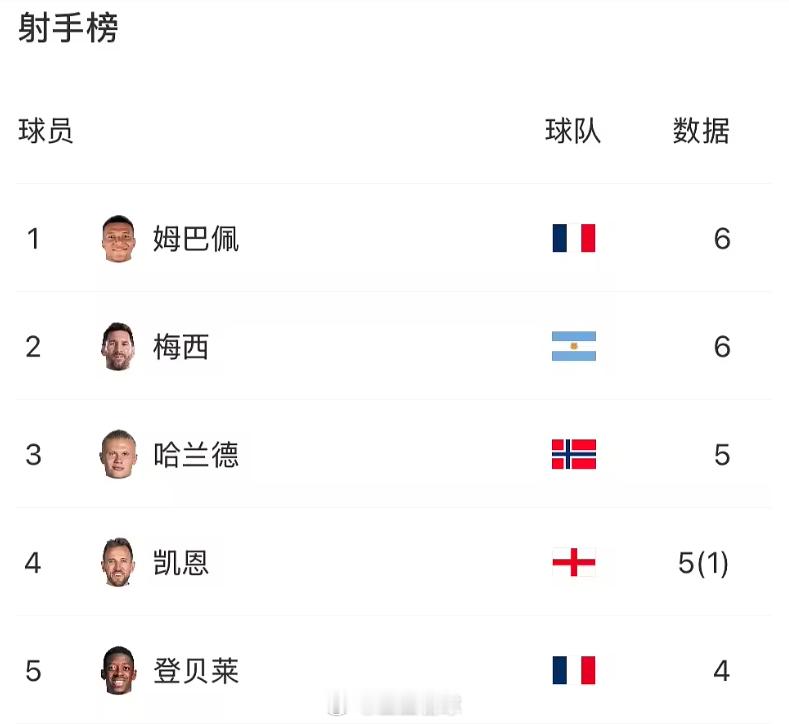The width and height of the screenshot is (789, 724).
Task: Click the Argentina flag icon
Action: coord(574,346)
